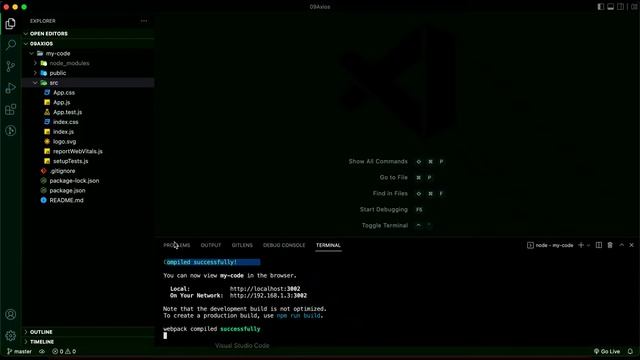640x360 pixels.
Task: Switch to the Output tab
Action: click(211, 245)
